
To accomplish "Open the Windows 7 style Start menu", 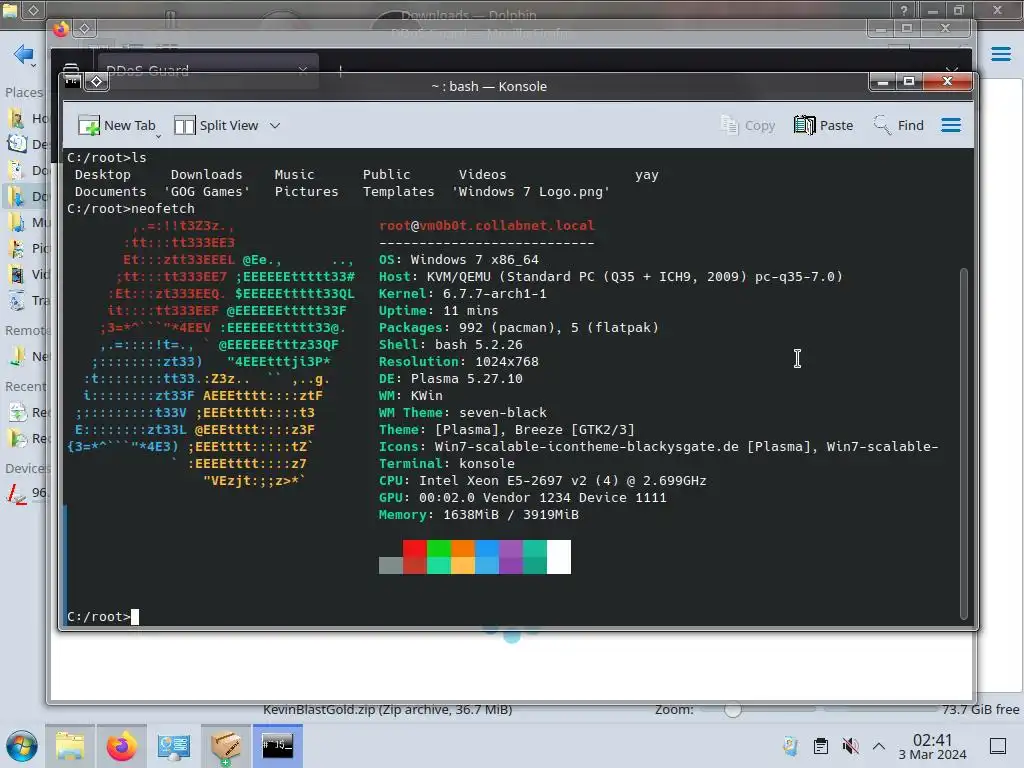I will tap(22, 746).
